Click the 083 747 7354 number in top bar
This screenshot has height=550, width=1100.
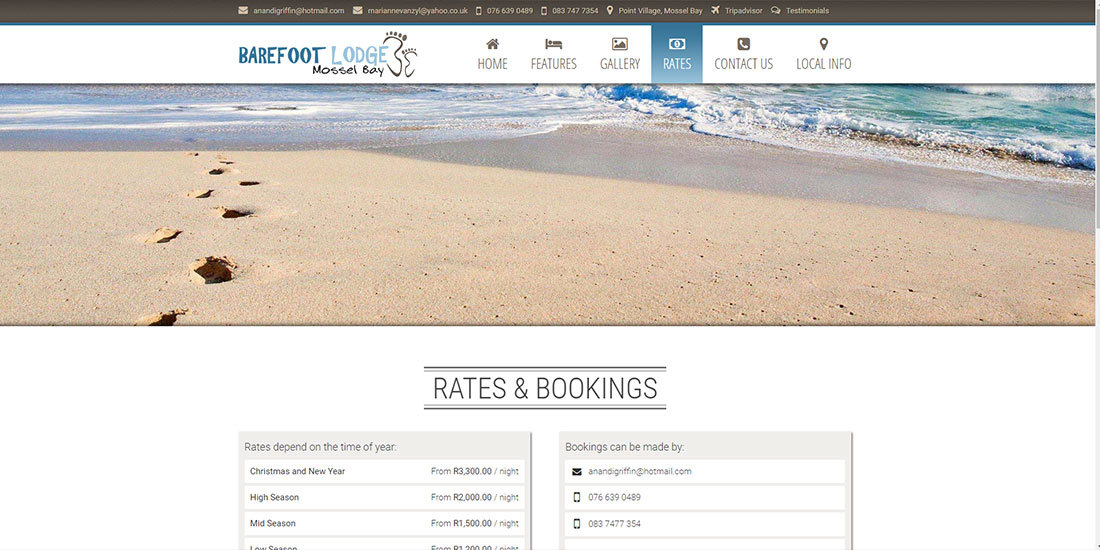pyautogui.click(x=575, y=11)
